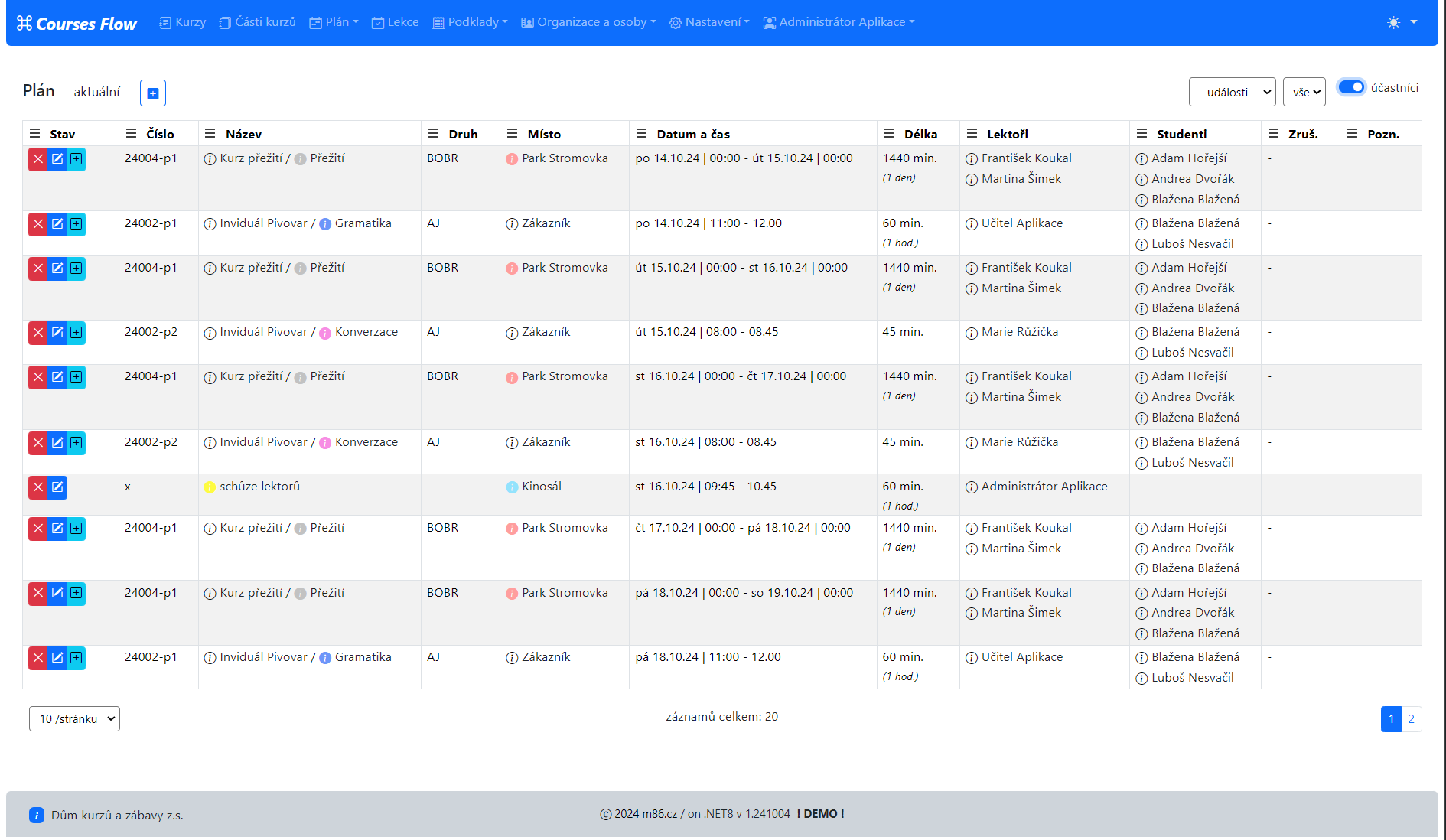Change the 10 /stránku page size
This screenshot has height=840, width=1446.
click(74, 718)
